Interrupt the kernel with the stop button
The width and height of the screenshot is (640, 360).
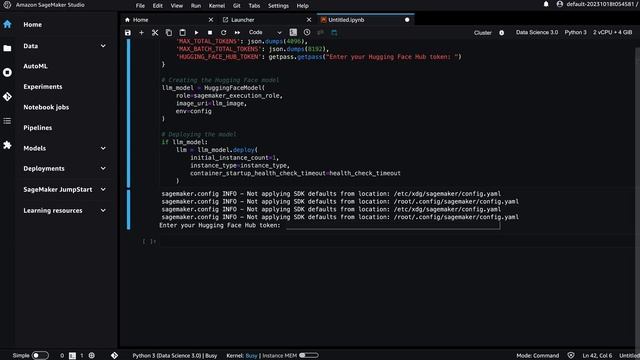click(210, 32)
